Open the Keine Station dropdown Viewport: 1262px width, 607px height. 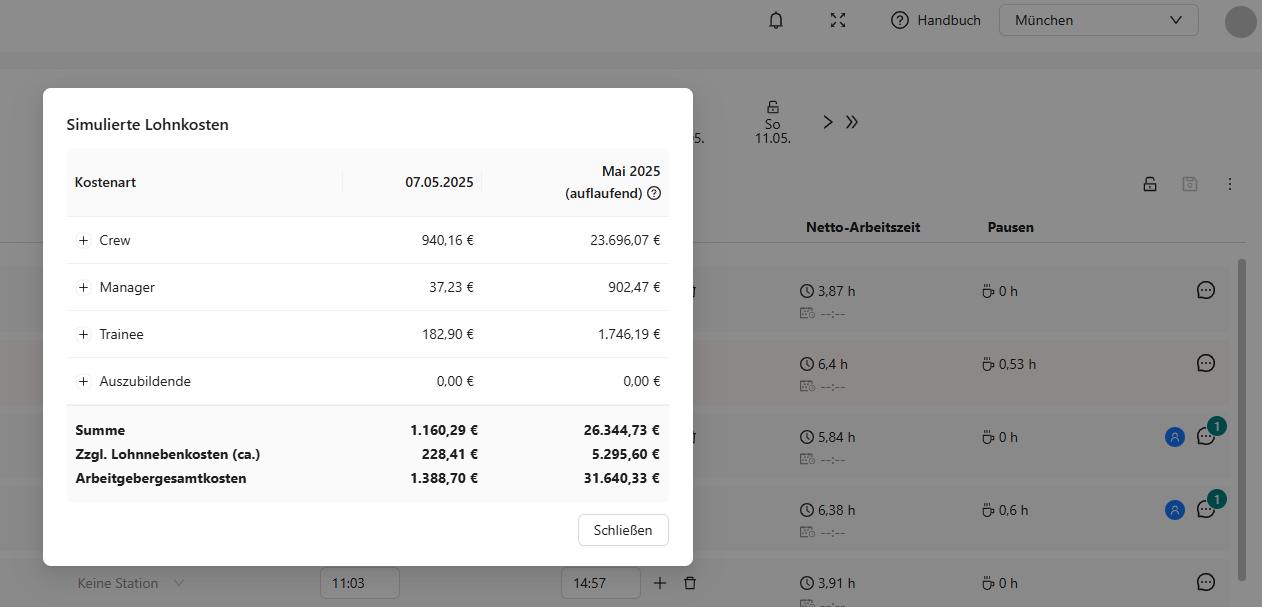coord(131,583)
